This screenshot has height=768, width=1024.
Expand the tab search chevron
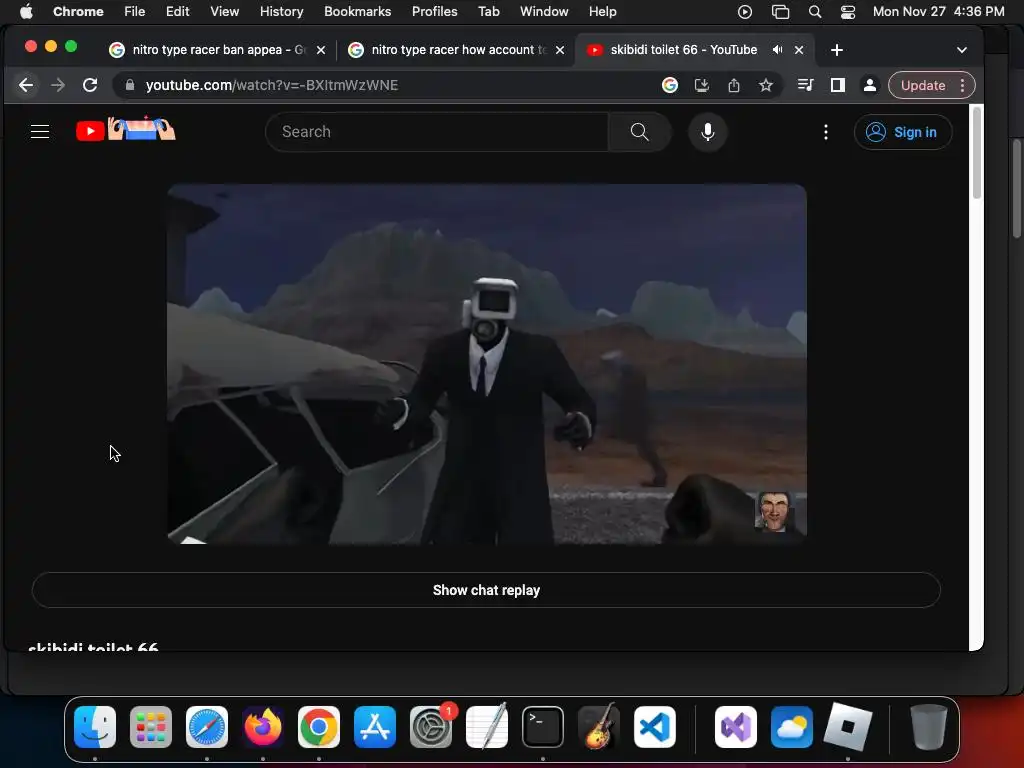[x=961, y=50]
